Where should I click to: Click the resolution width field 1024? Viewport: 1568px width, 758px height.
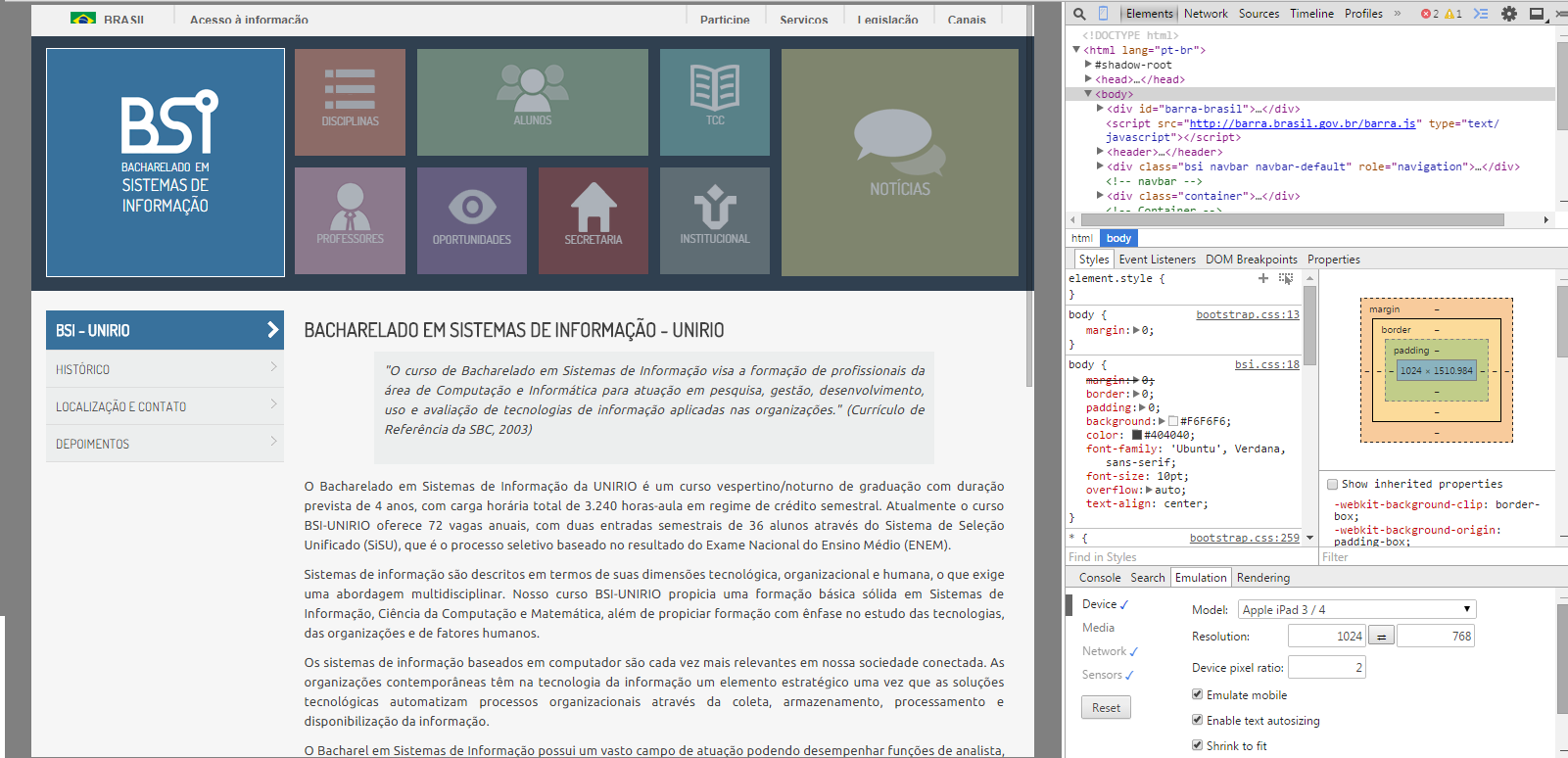pyautogui.click(x=1327, y=637)
